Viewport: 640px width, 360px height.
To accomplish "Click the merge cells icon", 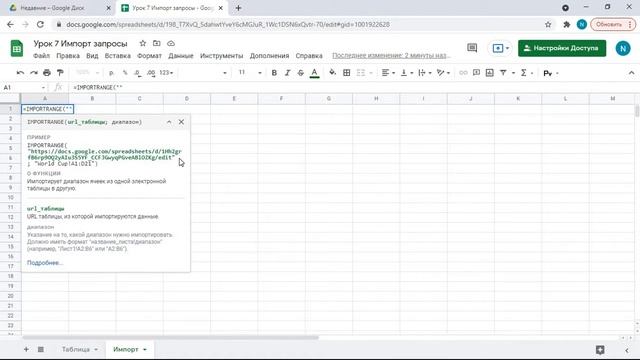I will coord(361,73).
